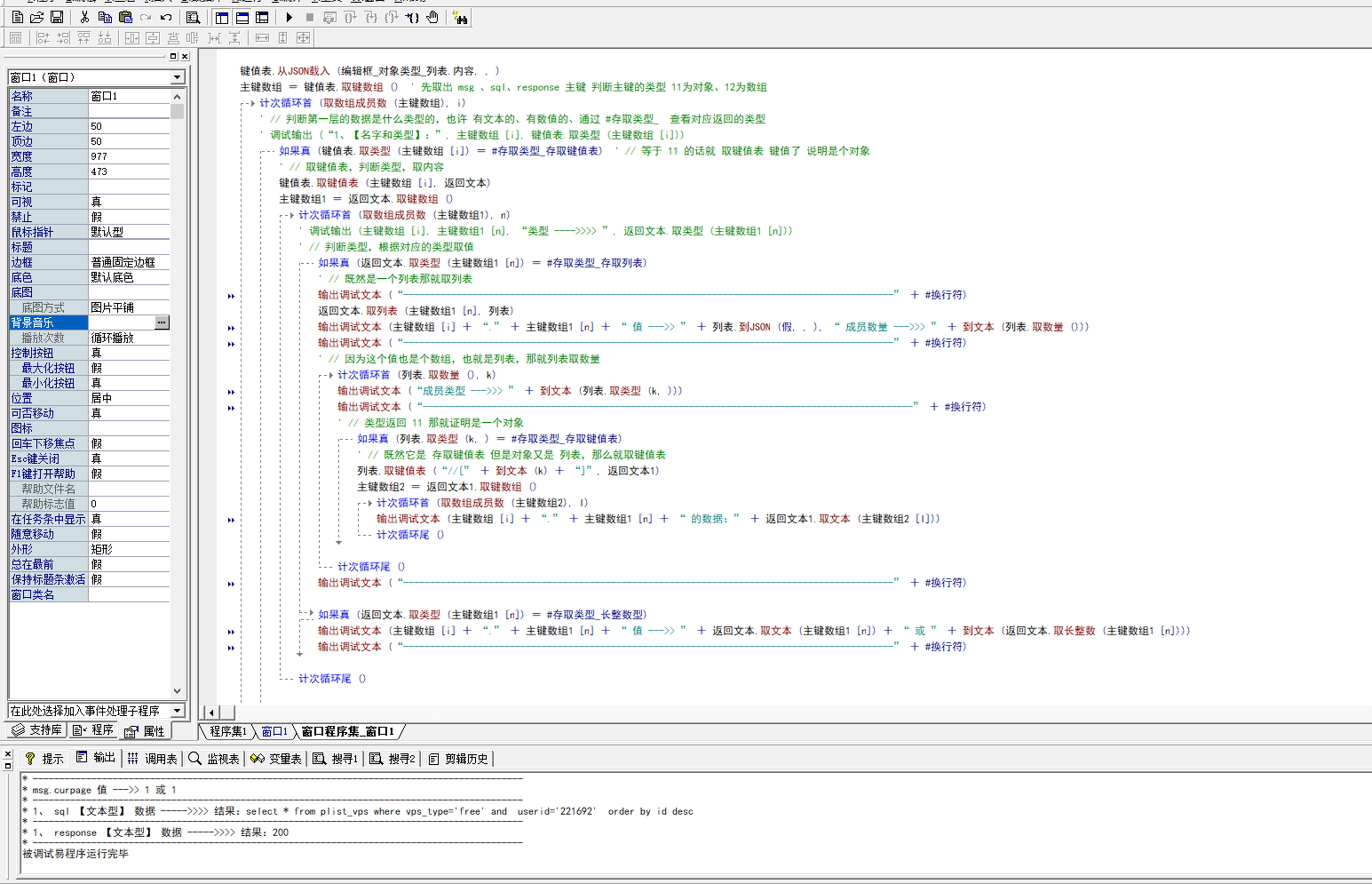Open a file with the folder icon
Image resolution: width=1372 pixels, height=884 pixels.
click(37, 17)
